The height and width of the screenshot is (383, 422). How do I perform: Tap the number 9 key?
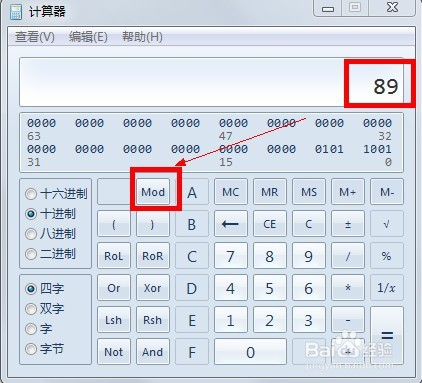[309, 256]
